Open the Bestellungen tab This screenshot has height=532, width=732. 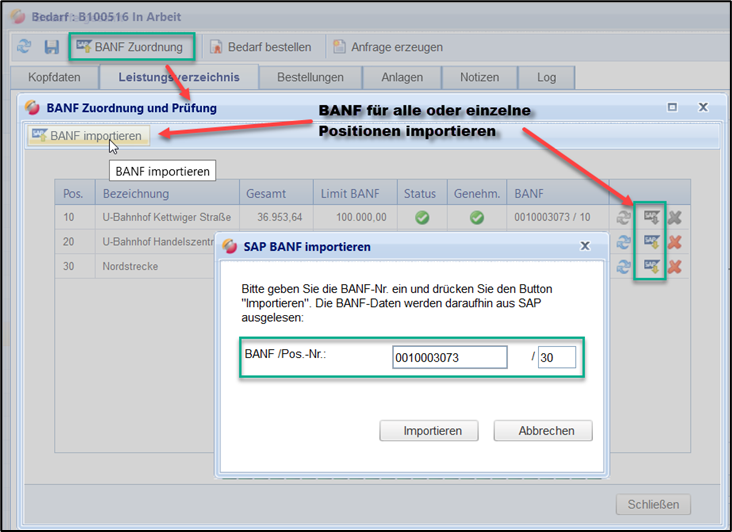[310, 77]
